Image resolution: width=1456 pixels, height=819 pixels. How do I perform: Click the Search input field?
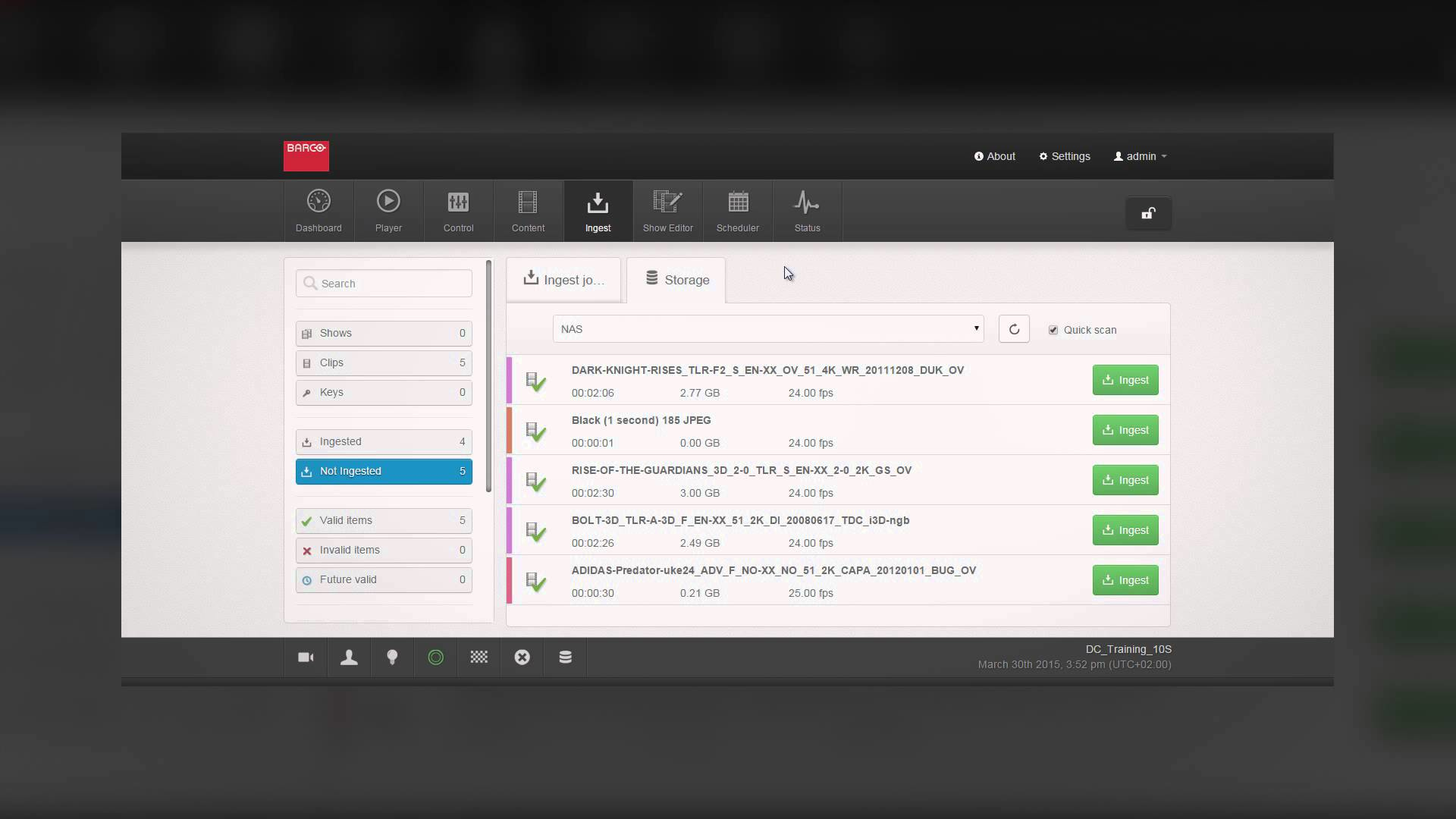pyautogui.click(x=384, y=284)
